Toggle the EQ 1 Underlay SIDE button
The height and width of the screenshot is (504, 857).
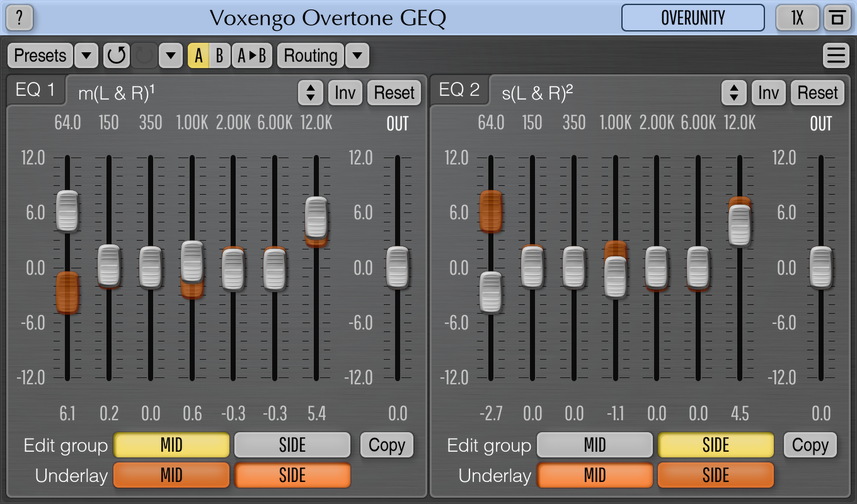[x=292, y=475]
